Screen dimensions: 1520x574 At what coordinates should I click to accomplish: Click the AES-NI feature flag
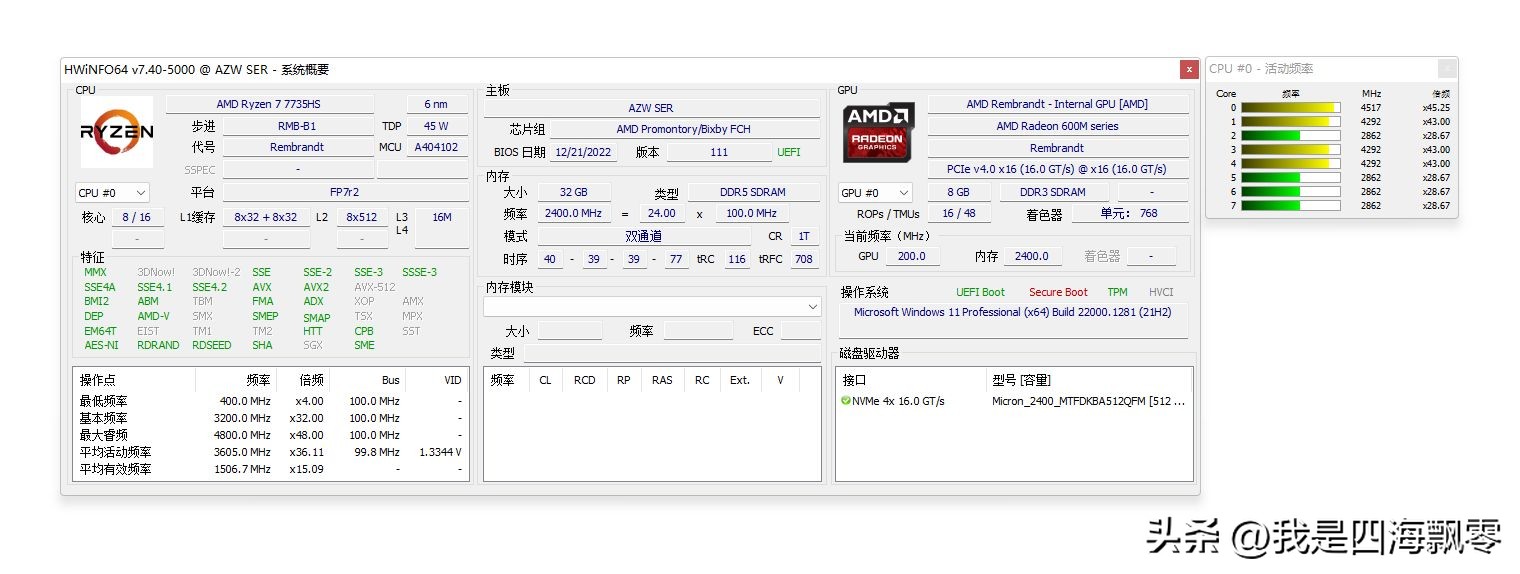coord(101,345)
